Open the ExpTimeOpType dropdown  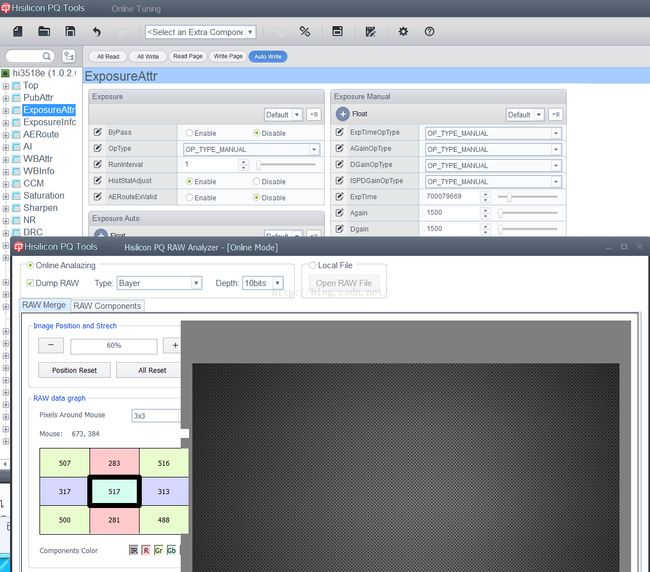[493, 133]
